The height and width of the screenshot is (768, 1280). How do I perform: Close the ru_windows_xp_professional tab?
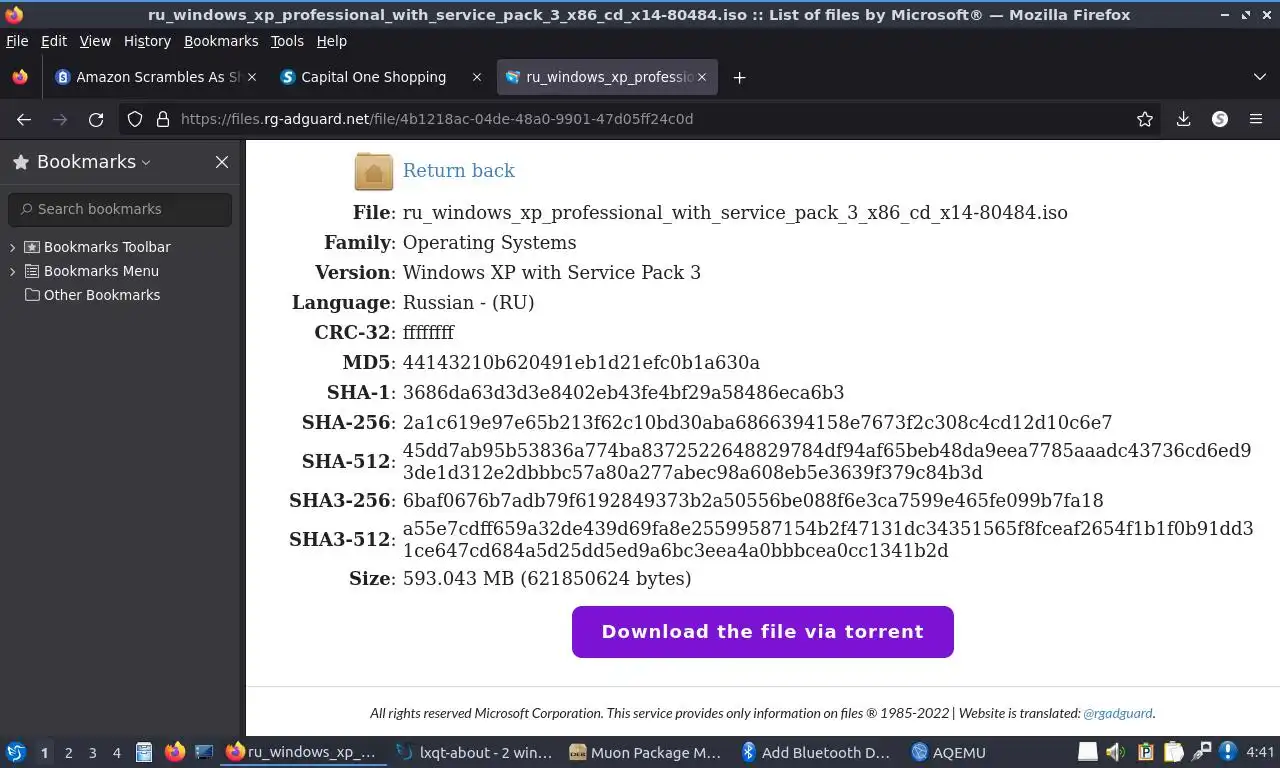pos(702,77)
